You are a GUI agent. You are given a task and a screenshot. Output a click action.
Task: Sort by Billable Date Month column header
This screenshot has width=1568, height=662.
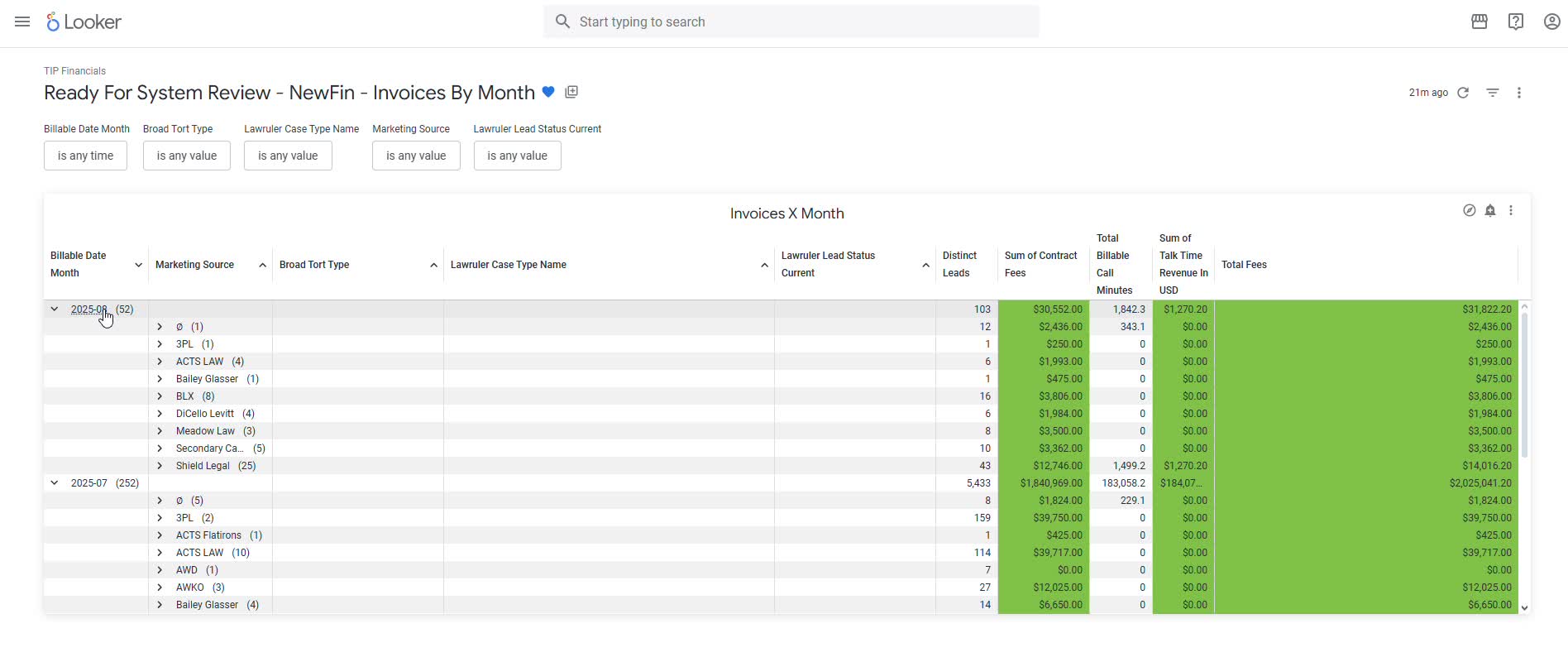[x=79, y=264]
